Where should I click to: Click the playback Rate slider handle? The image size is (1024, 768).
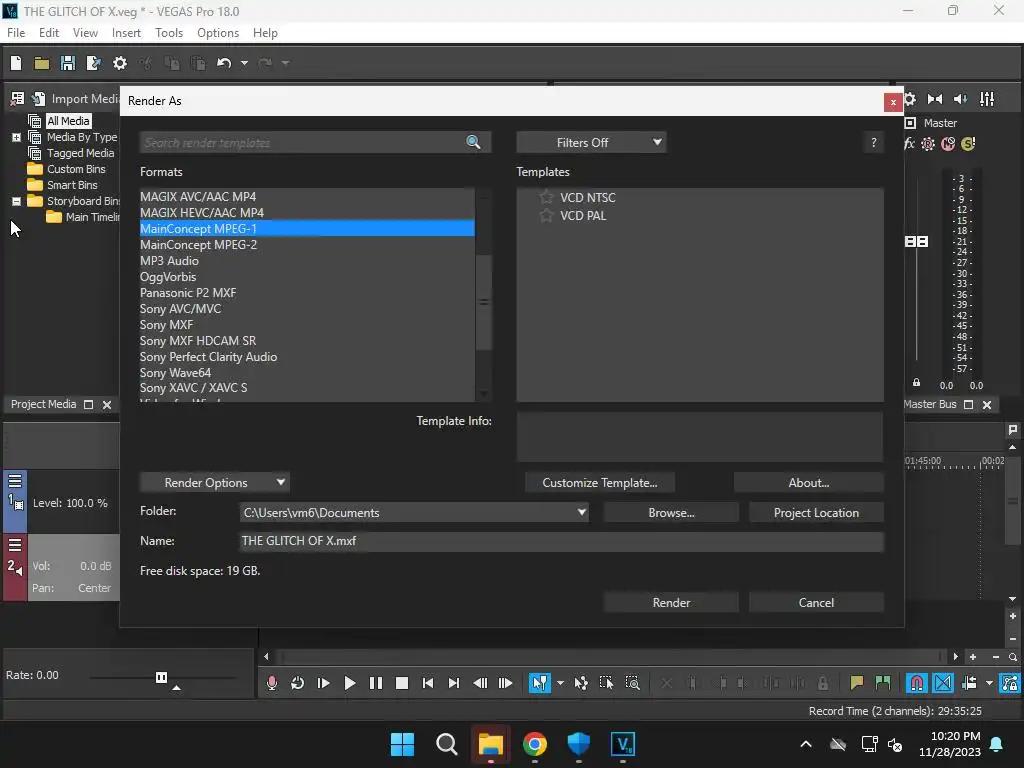pos(161,677)
